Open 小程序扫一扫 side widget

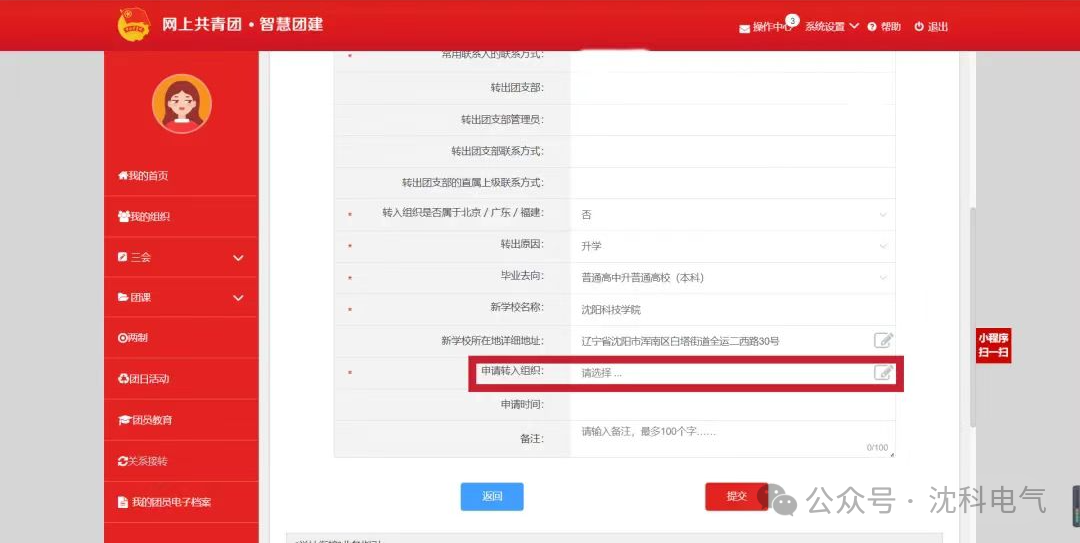993,345
